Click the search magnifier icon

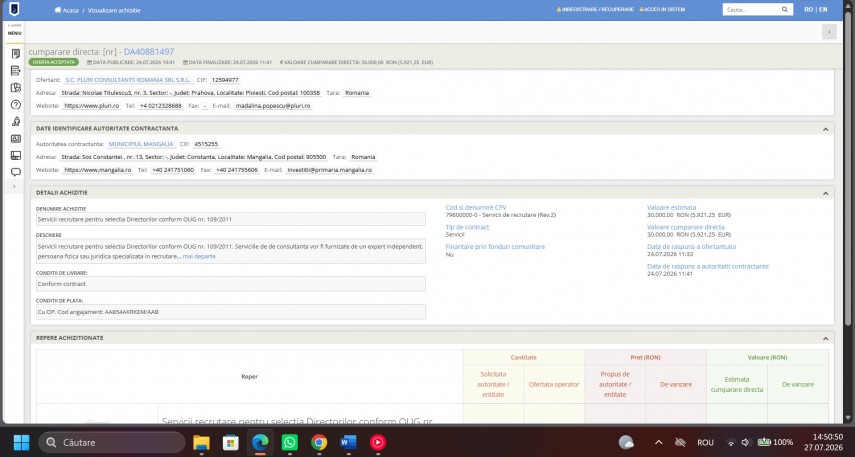(x=785, y=9)
